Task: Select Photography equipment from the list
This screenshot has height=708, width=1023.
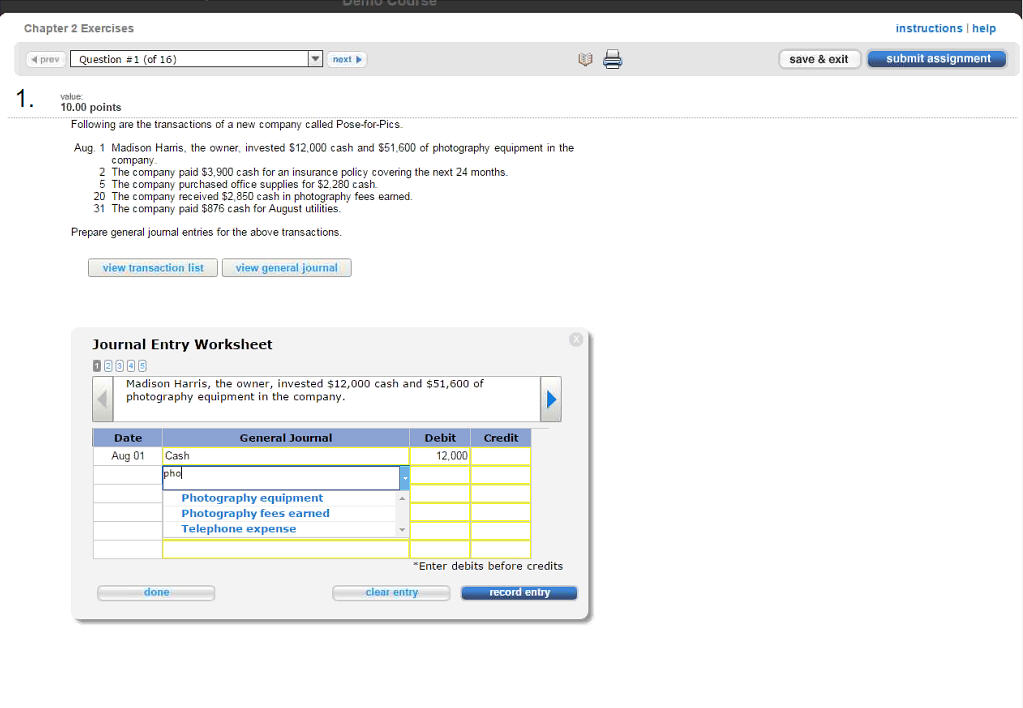Action: coord(252,498)
